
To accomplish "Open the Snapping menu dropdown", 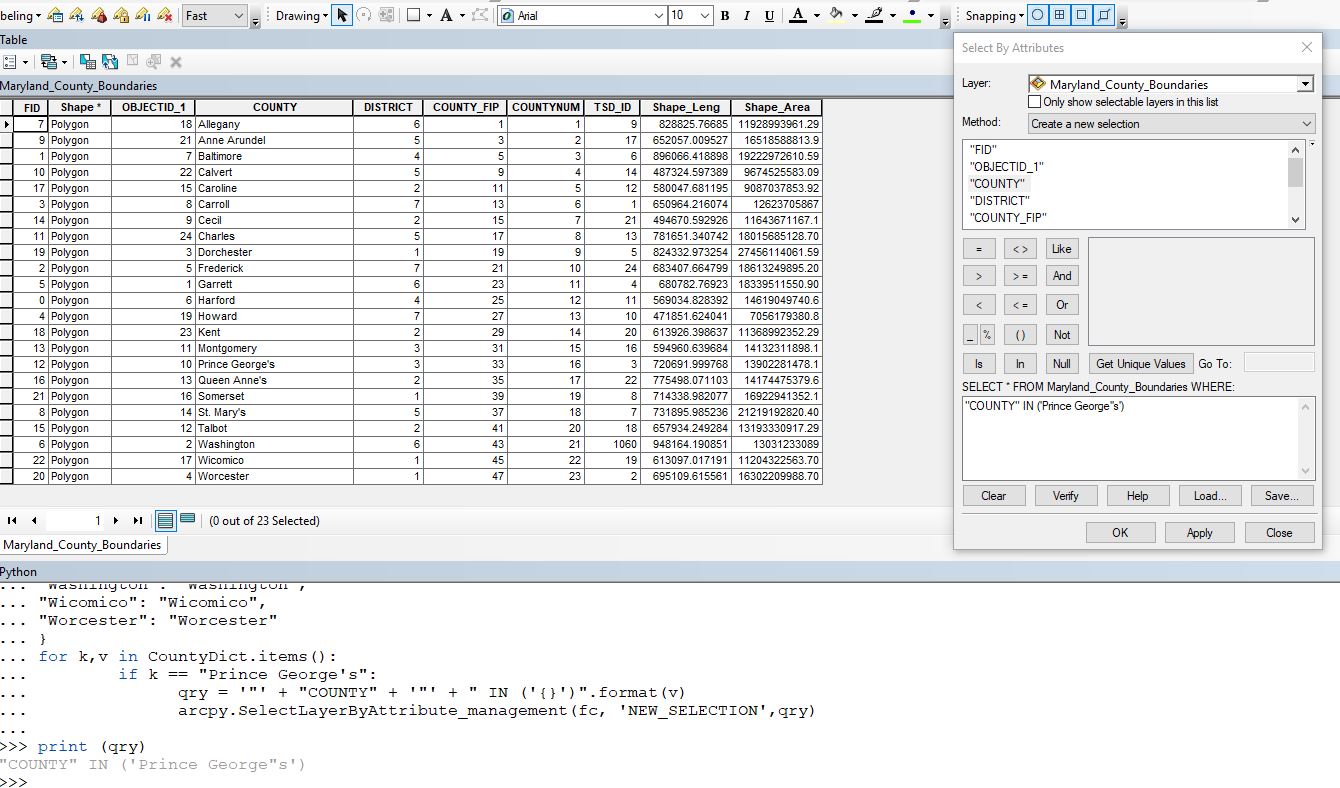I will (995, 16).
